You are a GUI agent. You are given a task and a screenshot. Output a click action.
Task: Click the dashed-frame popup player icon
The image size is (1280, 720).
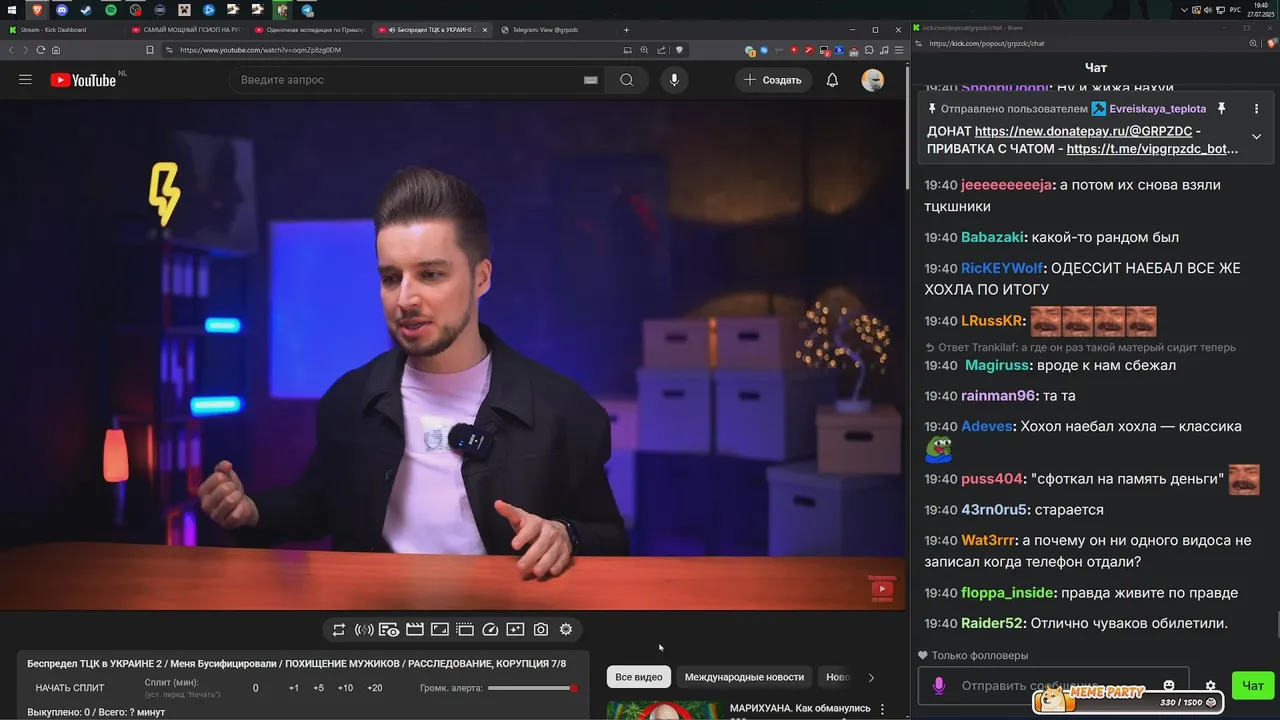[x=465, y=630]
